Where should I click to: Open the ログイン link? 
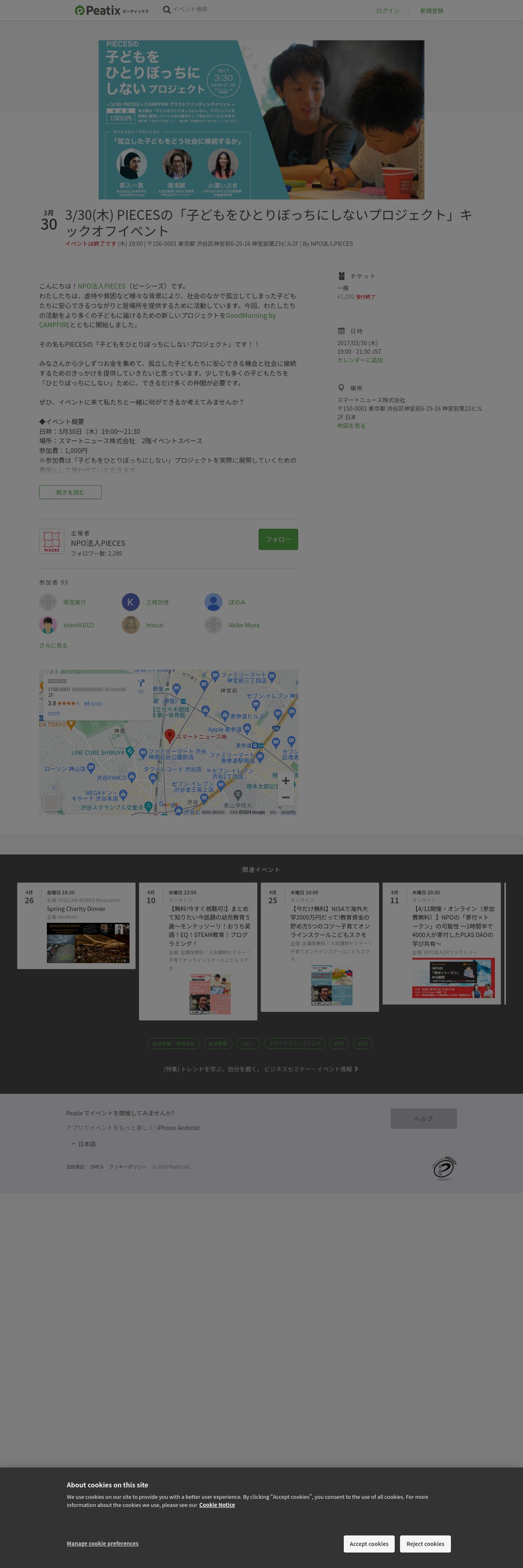(387, 11)
